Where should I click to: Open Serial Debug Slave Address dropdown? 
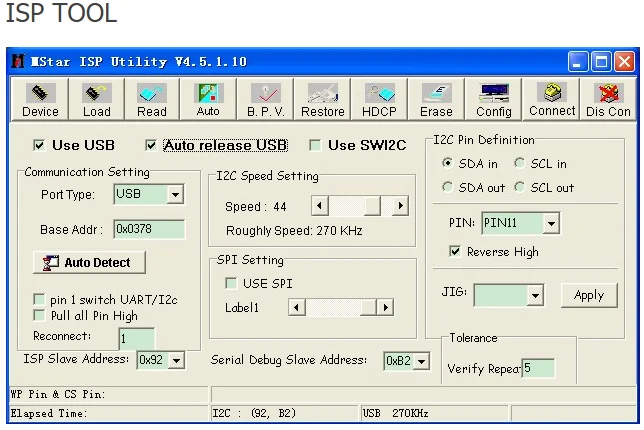point(421,361)
